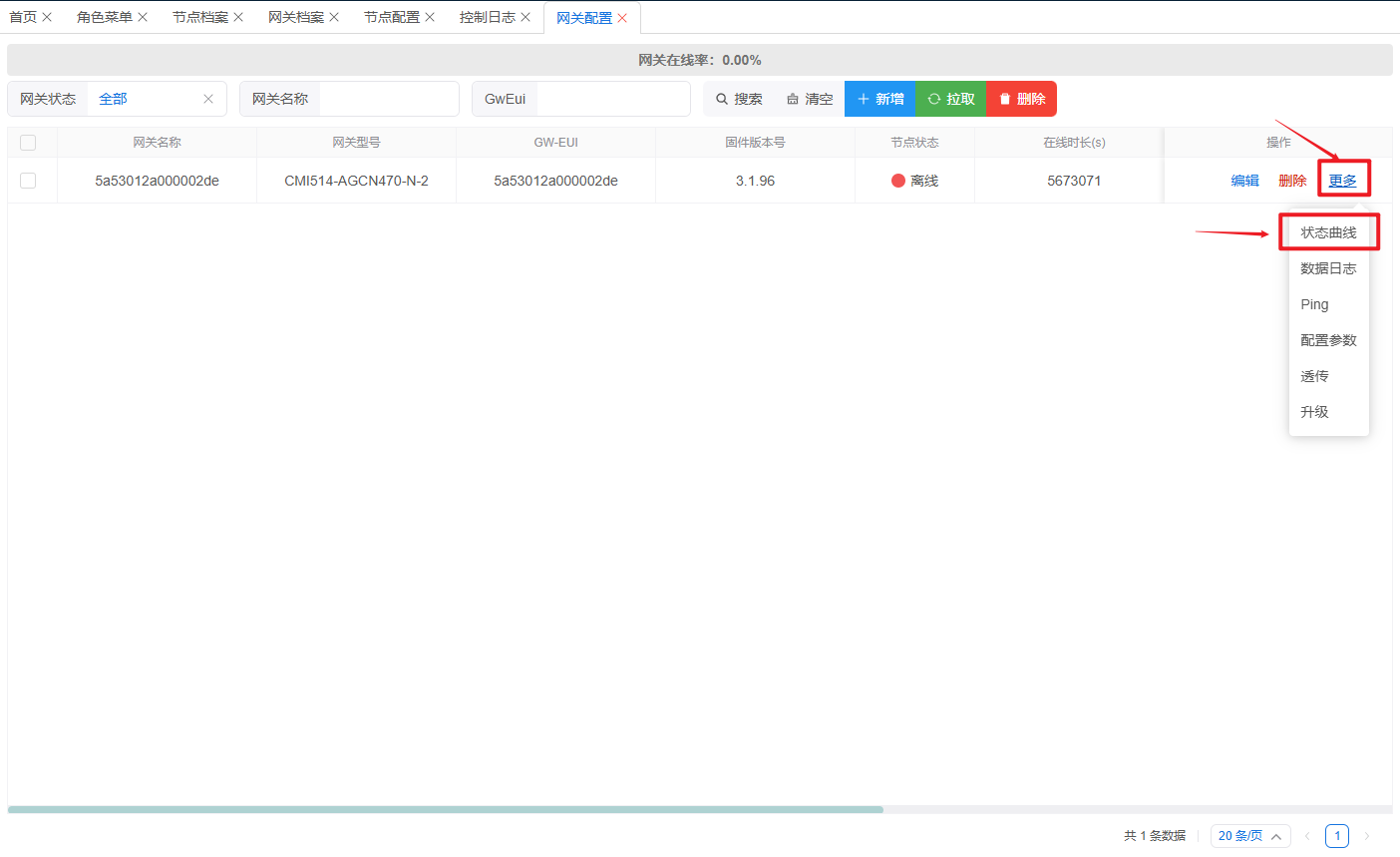Expand the 更多 actions dropdown
The height and width of the screenshot is (857, 1400).
pos(1343,181)
